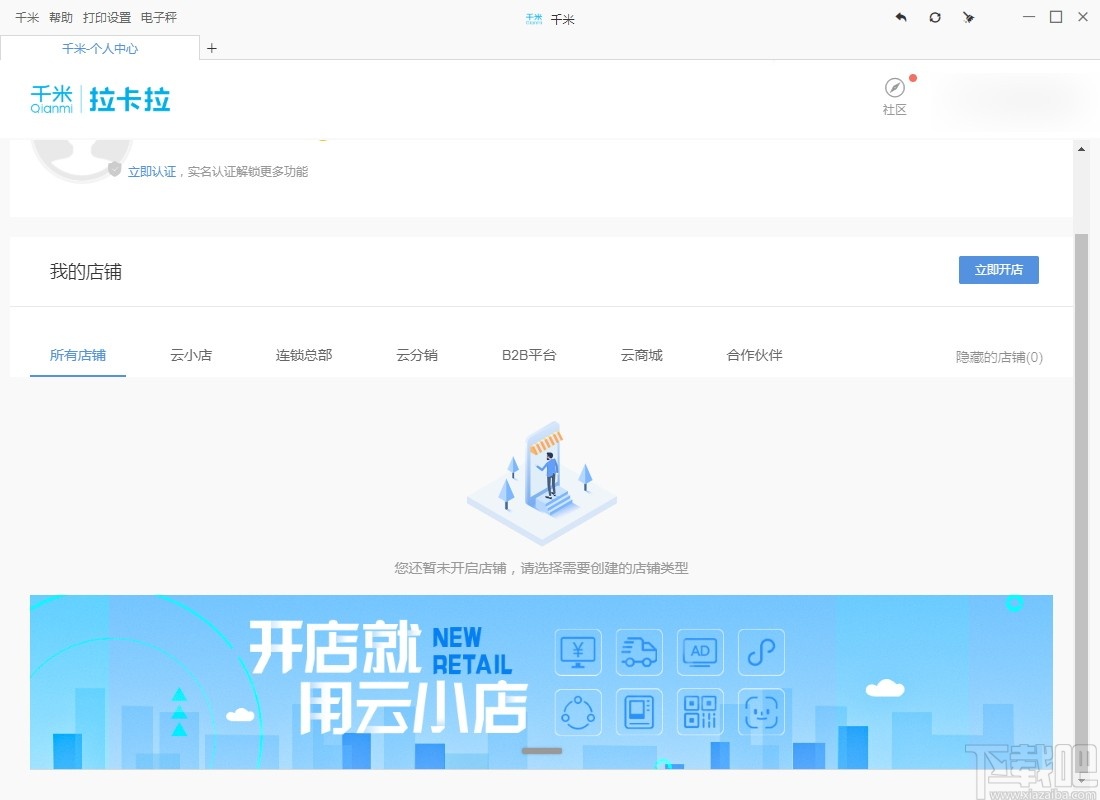The width and height of the screenshot is (1100, 800).
Task: Click the 立即认证 verification link
Action: (152, 171)
